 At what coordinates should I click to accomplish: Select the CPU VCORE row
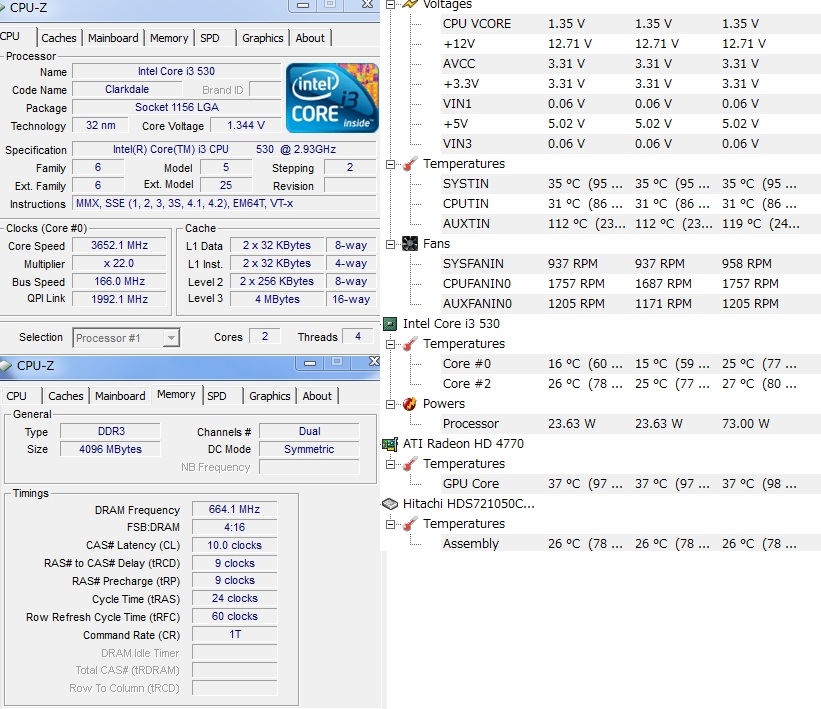pos(631,24)
